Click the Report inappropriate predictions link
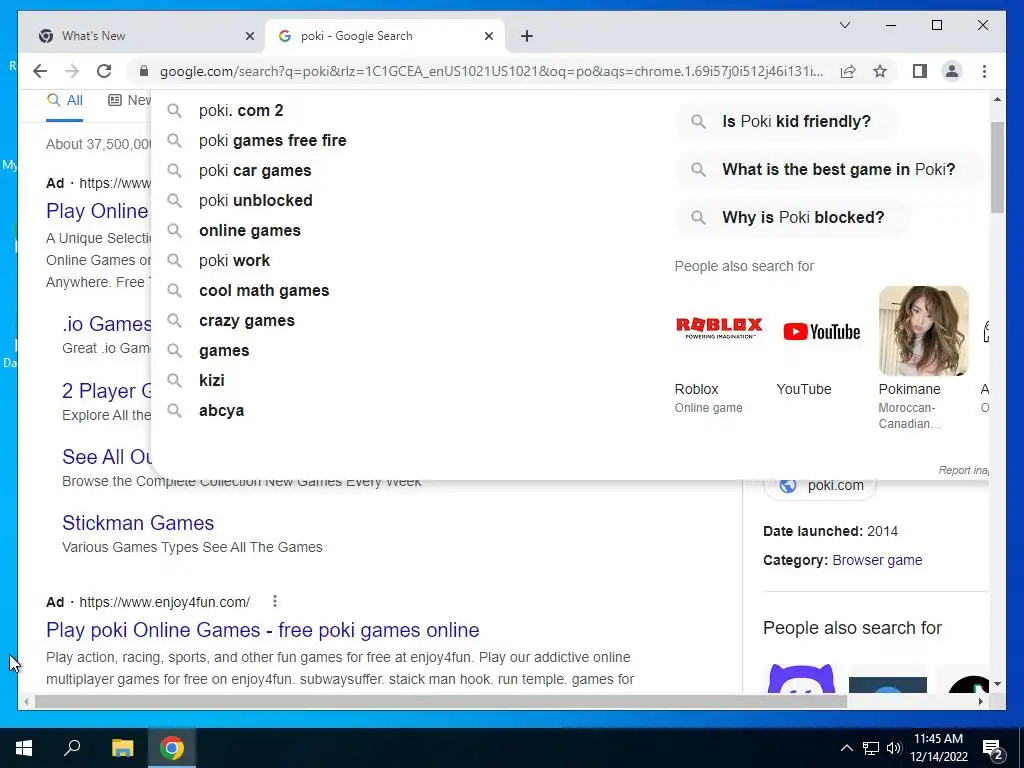1024x768 pixels. [x=963, y=470]
